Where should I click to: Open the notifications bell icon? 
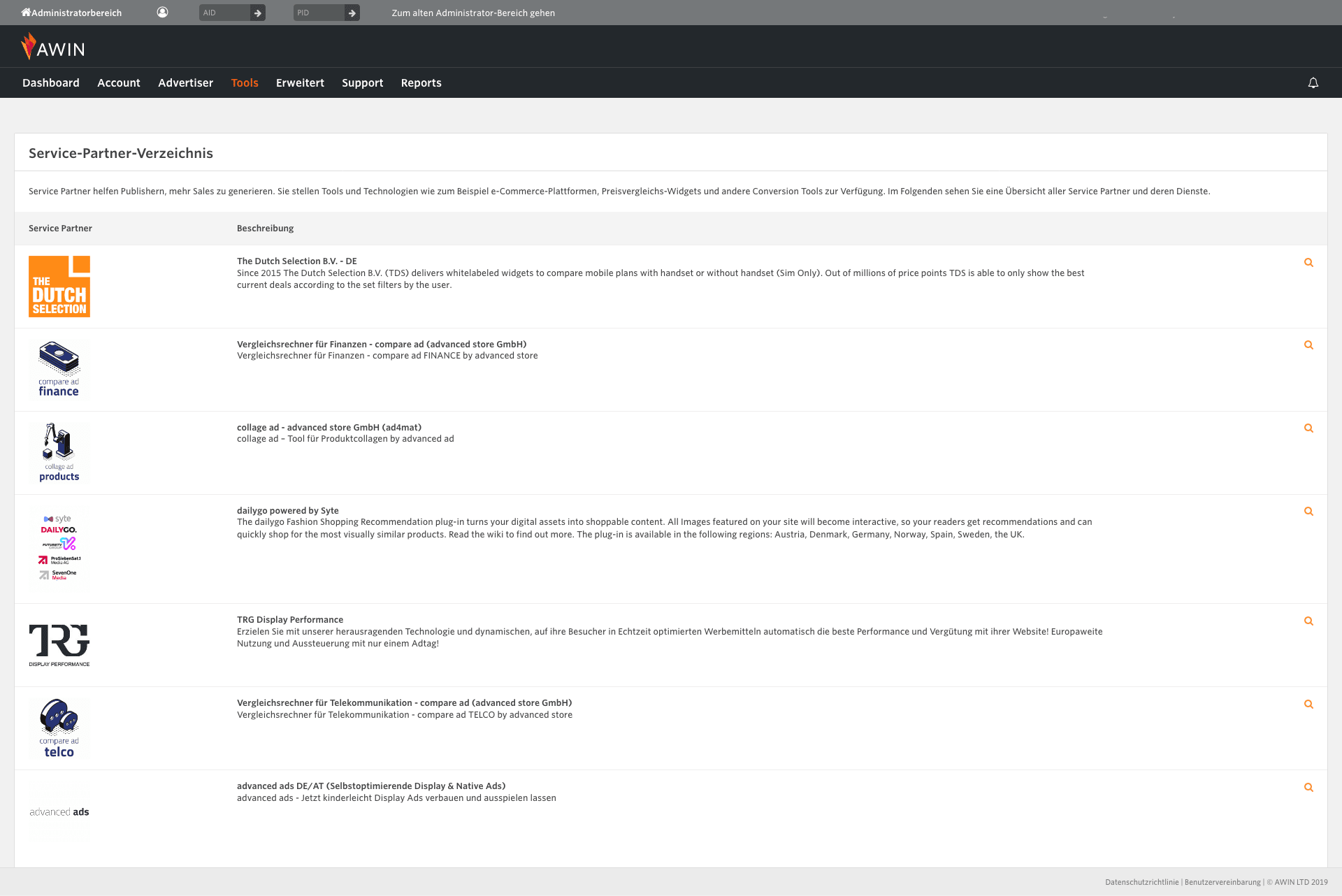coord(1313,83)
